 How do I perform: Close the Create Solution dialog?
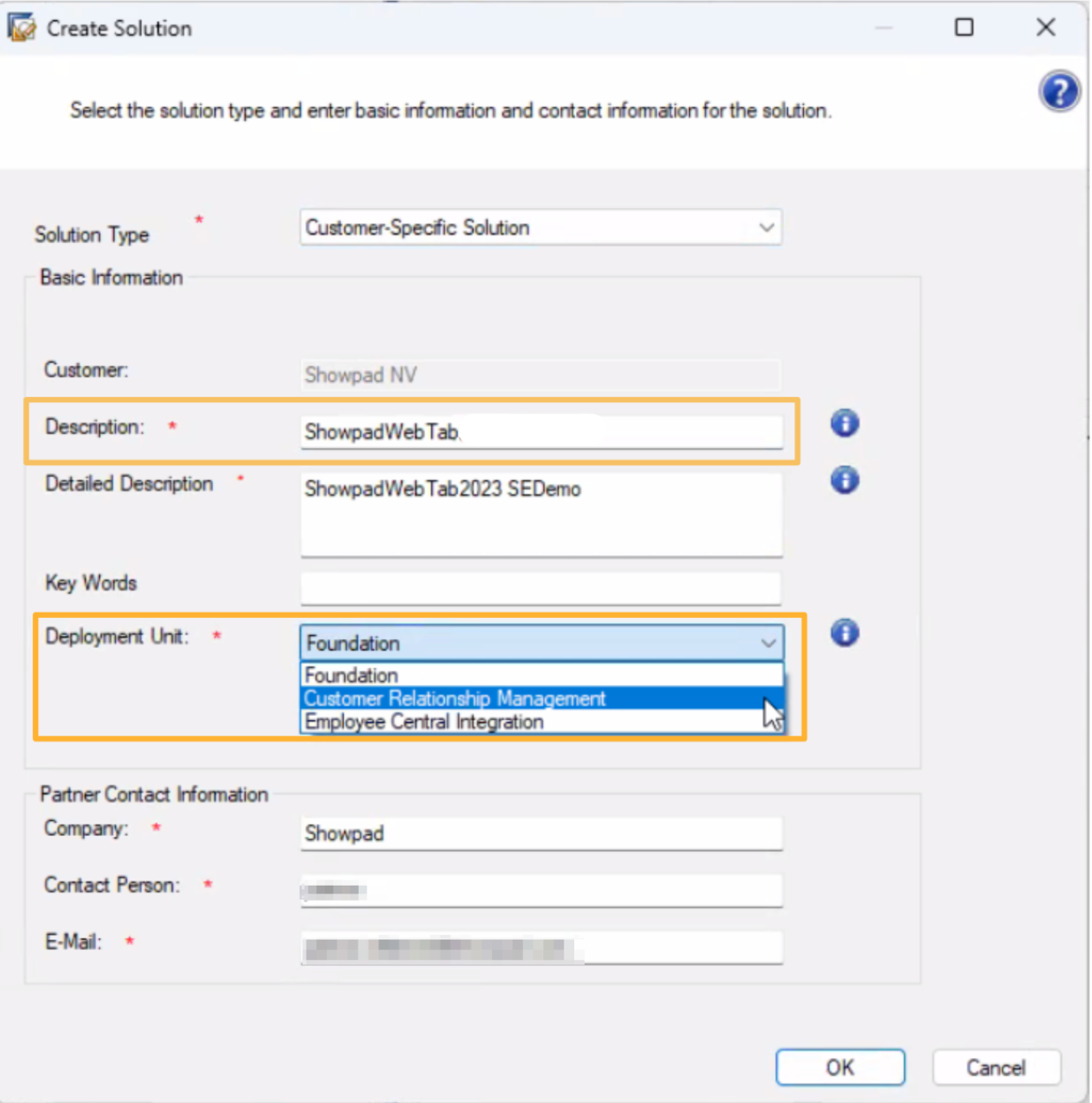[1045, 27]
